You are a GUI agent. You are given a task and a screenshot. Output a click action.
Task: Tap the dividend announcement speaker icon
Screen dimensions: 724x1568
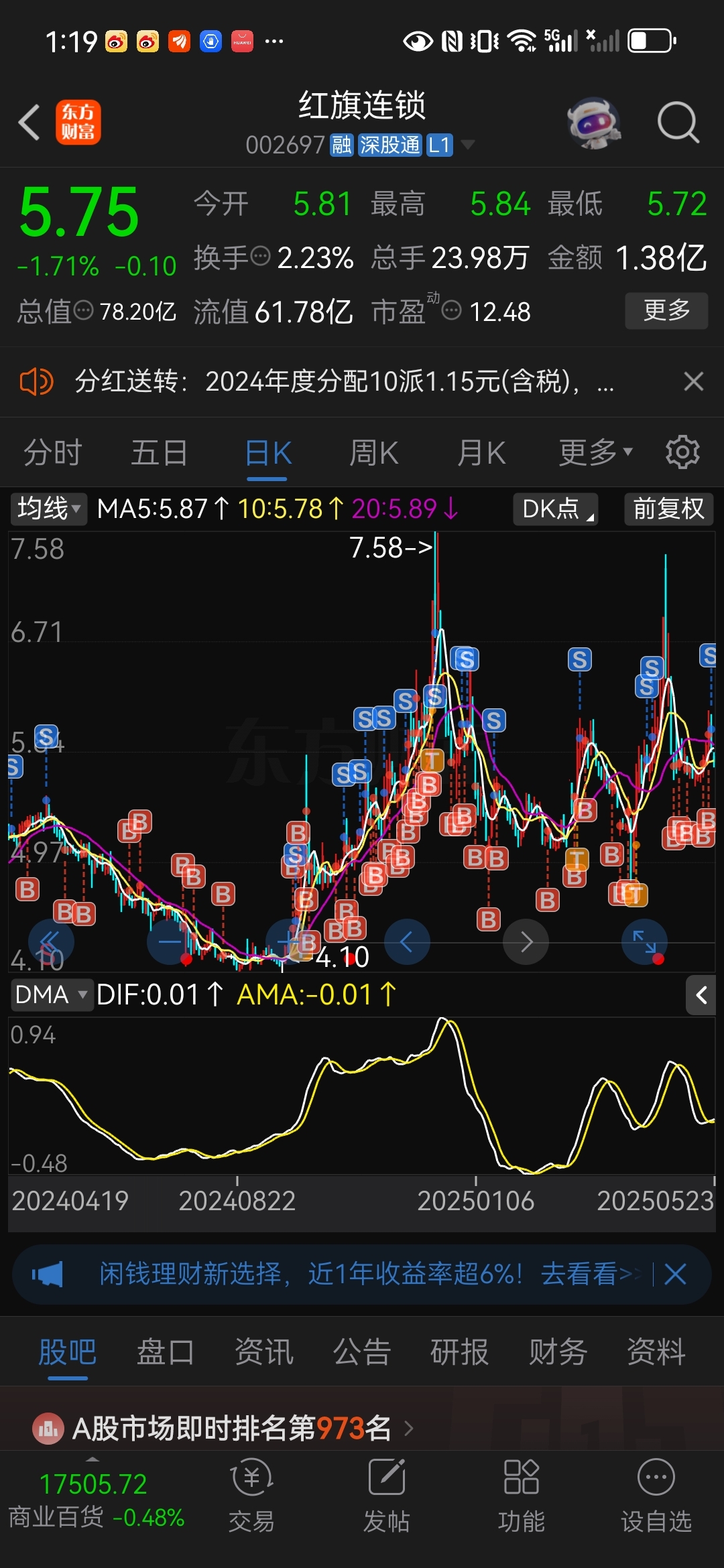[37, 382]
